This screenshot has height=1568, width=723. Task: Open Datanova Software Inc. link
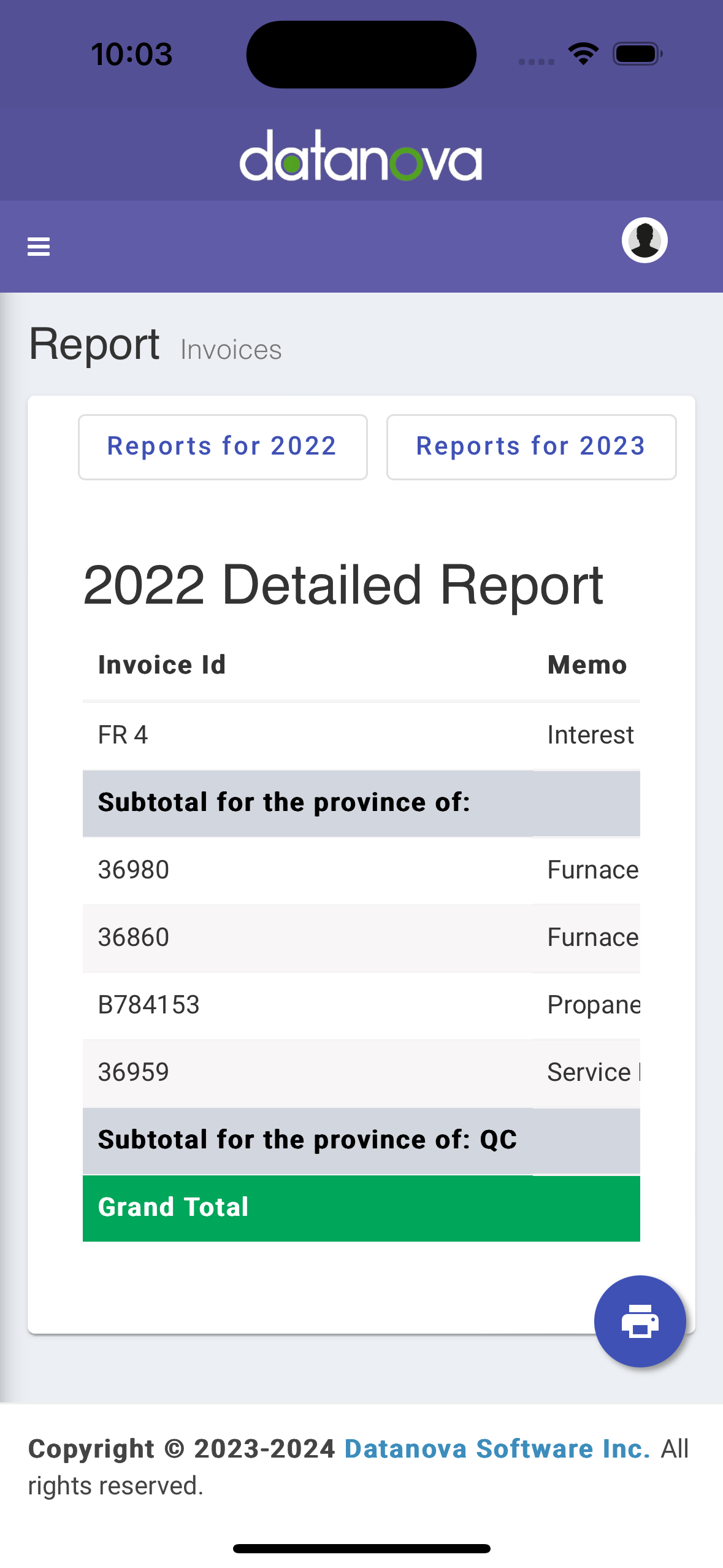pyautogui.click(x=497, y=1448)
